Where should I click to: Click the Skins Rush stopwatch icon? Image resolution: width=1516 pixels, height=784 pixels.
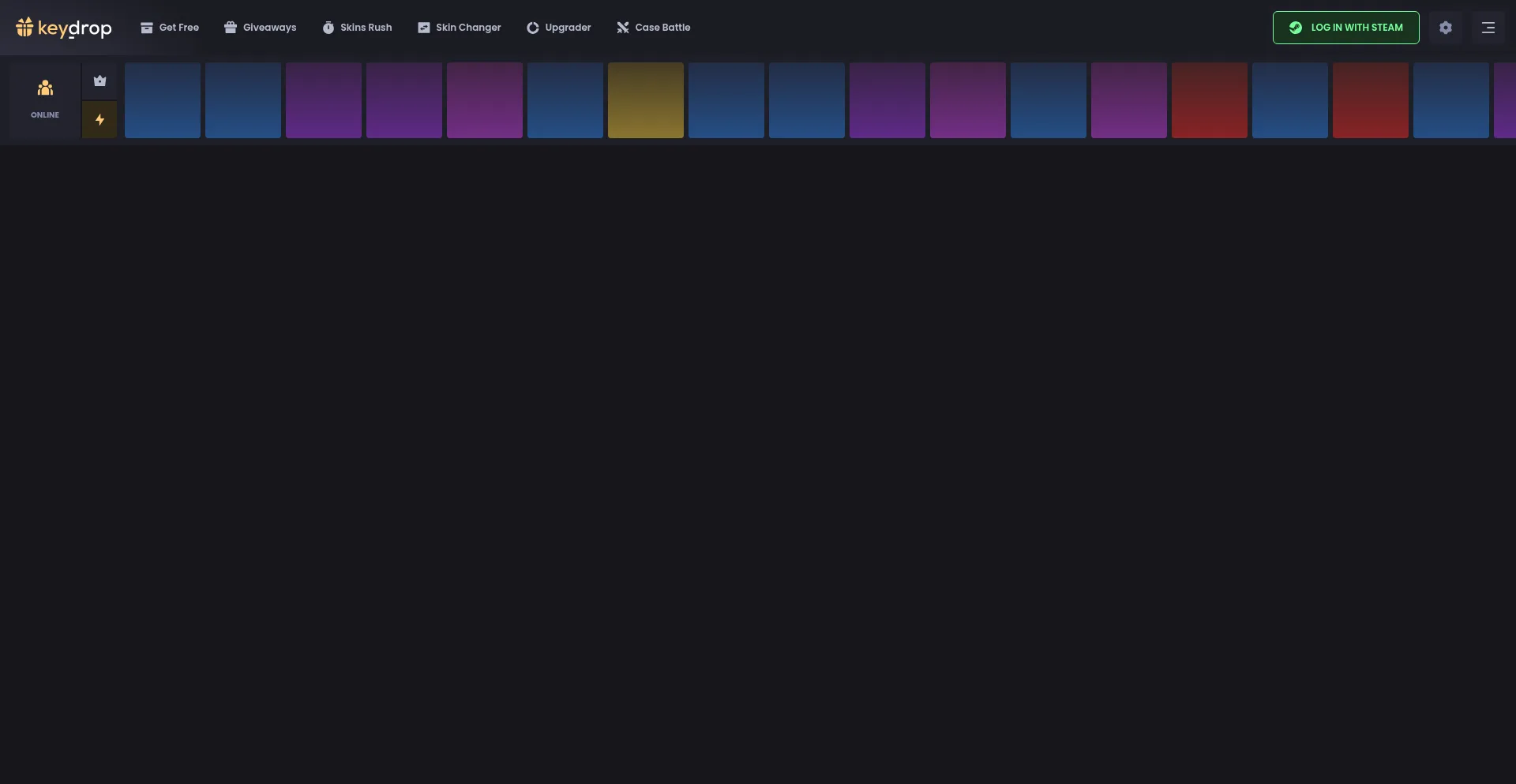point(328,28)
